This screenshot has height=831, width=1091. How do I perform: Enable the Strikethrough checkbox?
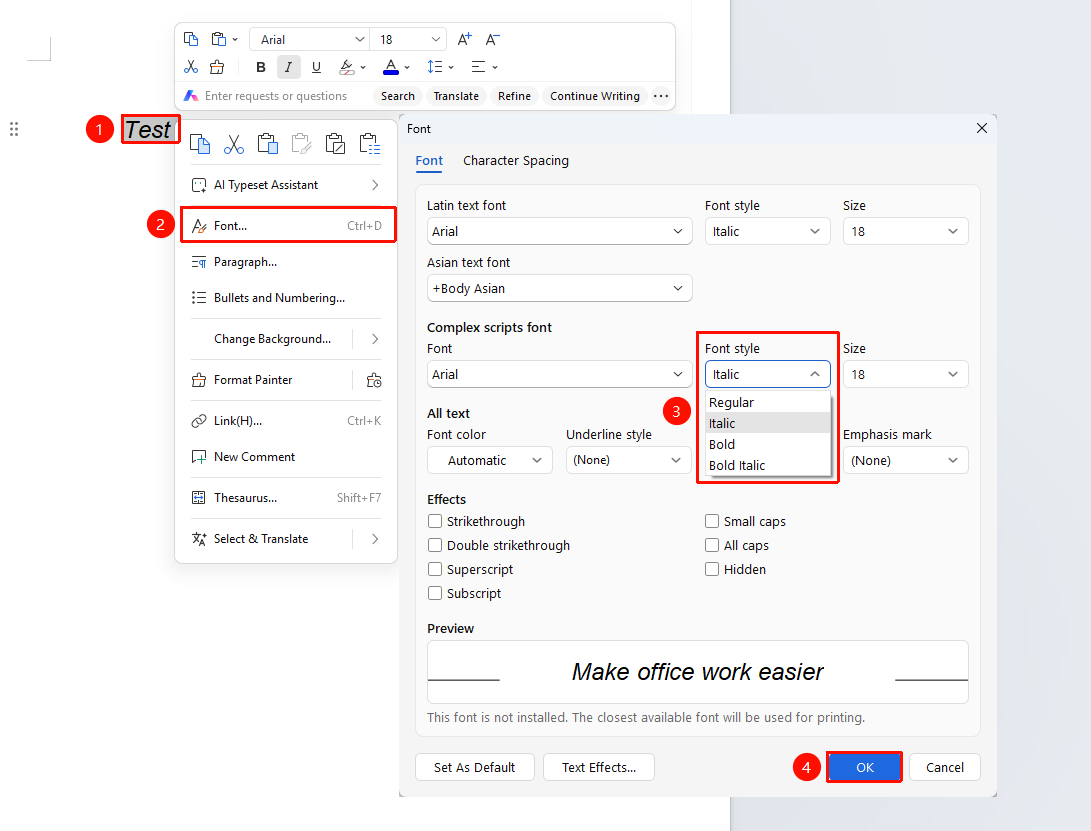coord(435,521)
